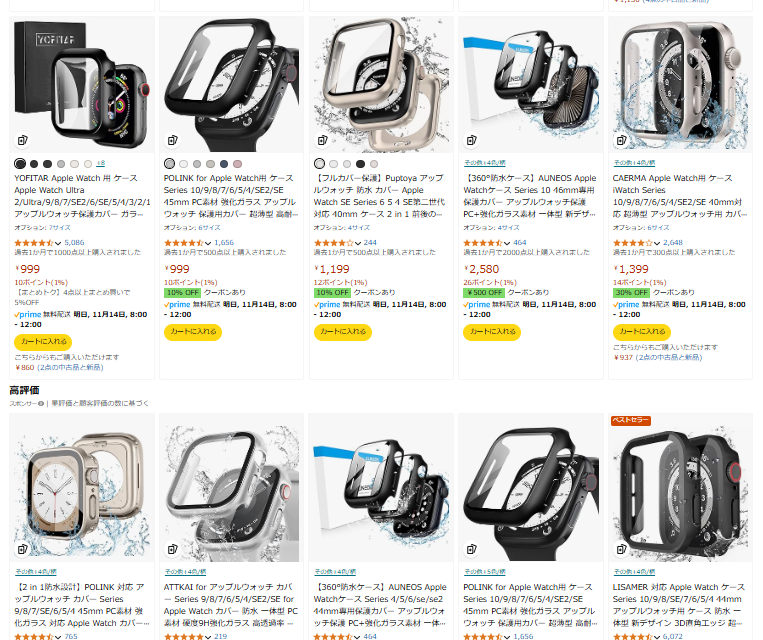Image resolution: width=763 pixels, height=640 pixels.
Task: Click compare icon on Puptoya product image
Action: coord(322,140)
